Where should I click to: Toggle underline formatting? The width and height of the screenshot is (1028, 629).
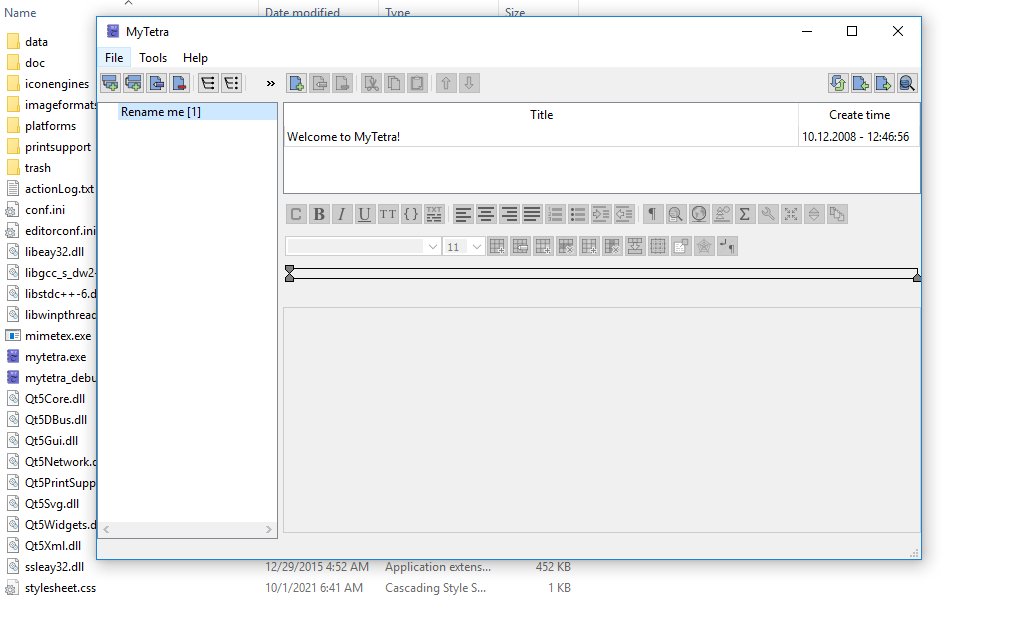pos(365,214)
